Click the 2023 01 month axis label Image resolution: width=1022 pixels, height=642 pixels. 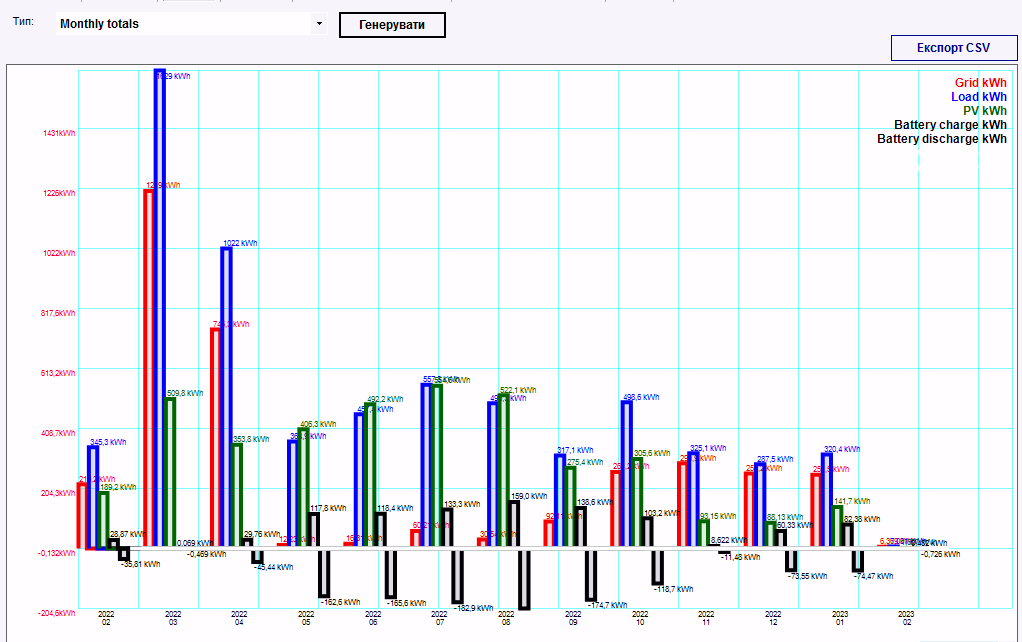(x=840, y=618)
